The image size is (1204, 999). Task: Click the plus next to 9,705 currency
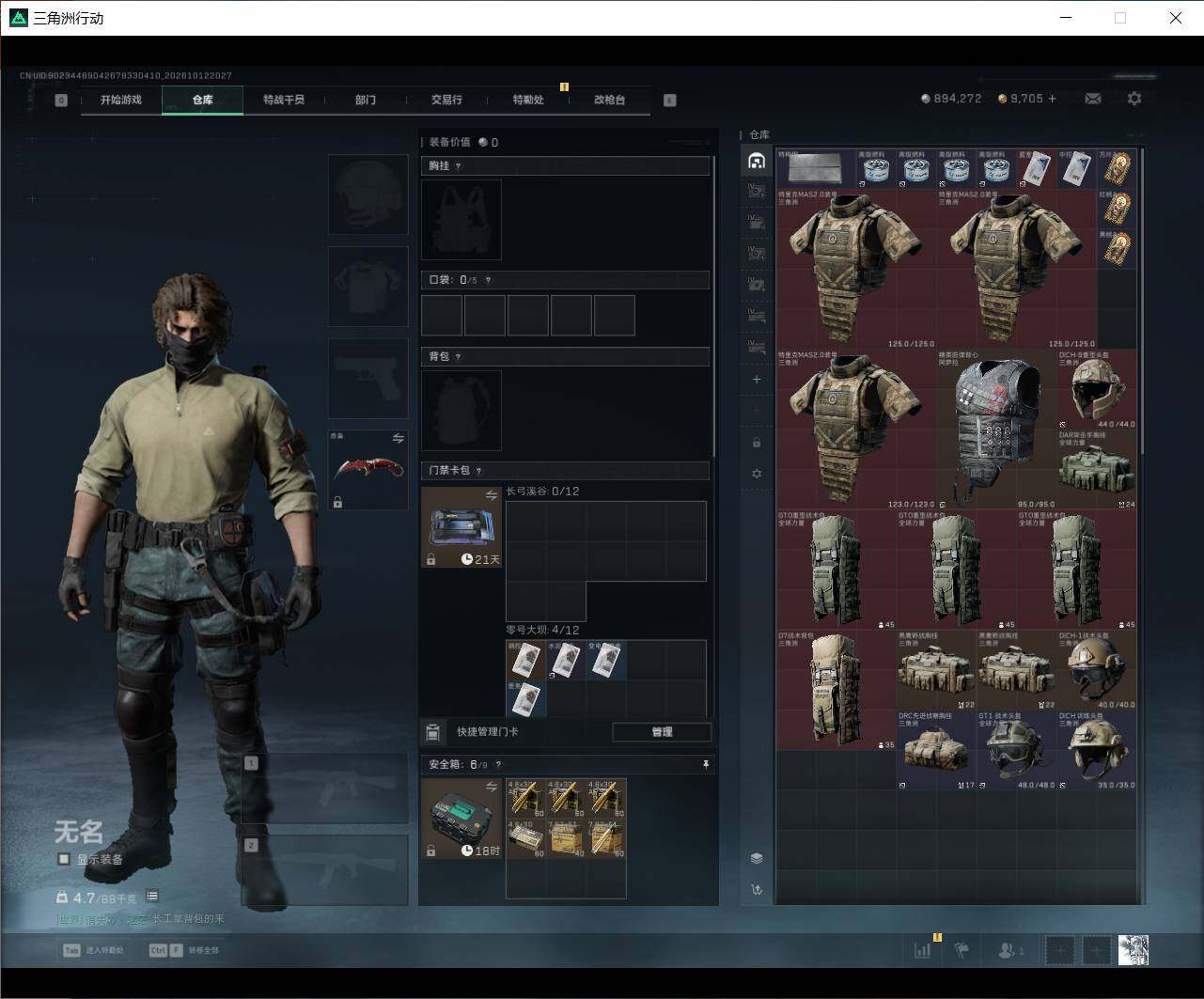pyautogui.click(x=1052, y=99)
